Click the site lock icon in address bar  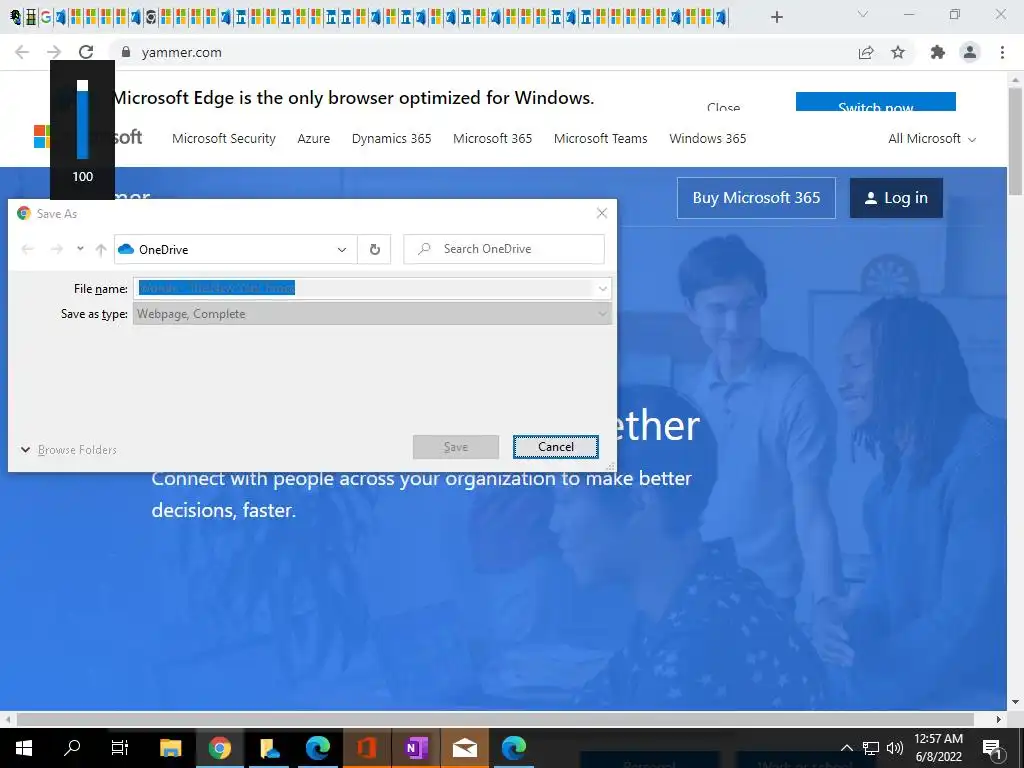(x=126, y=52)
